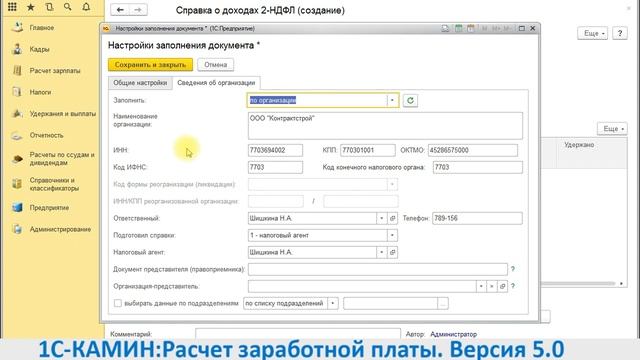Go forward with the right arrow button

pos(138,10)
